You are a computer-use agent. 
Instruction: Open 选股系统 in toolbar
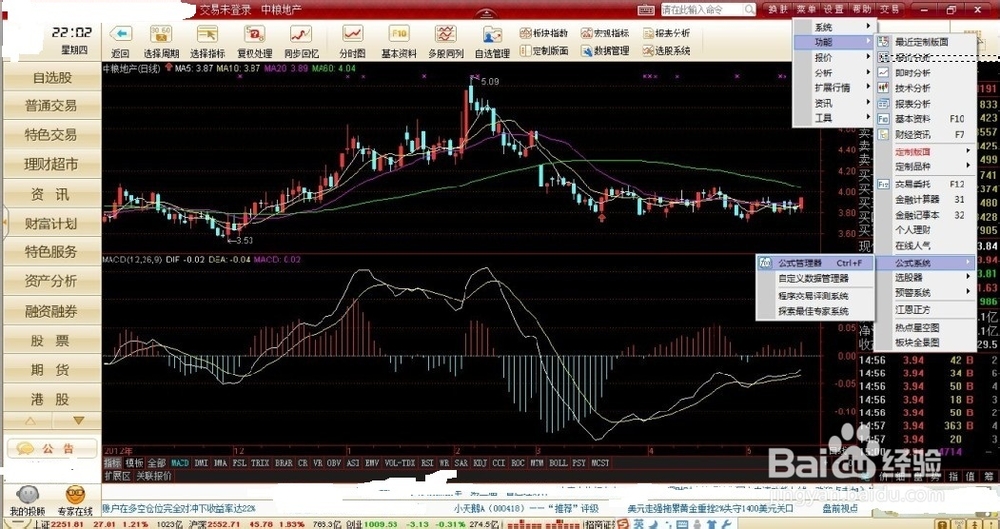tap(666, 51)
